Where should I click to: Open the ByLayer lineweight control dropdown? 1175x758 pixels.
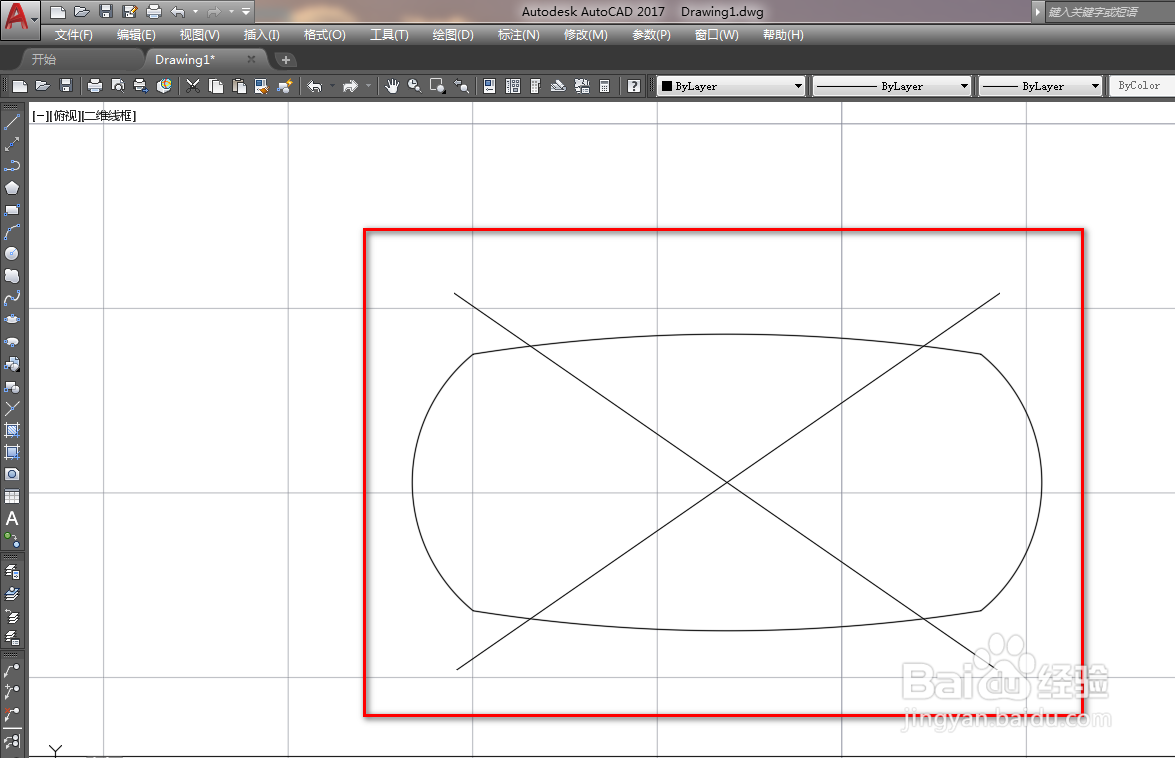1041,86
